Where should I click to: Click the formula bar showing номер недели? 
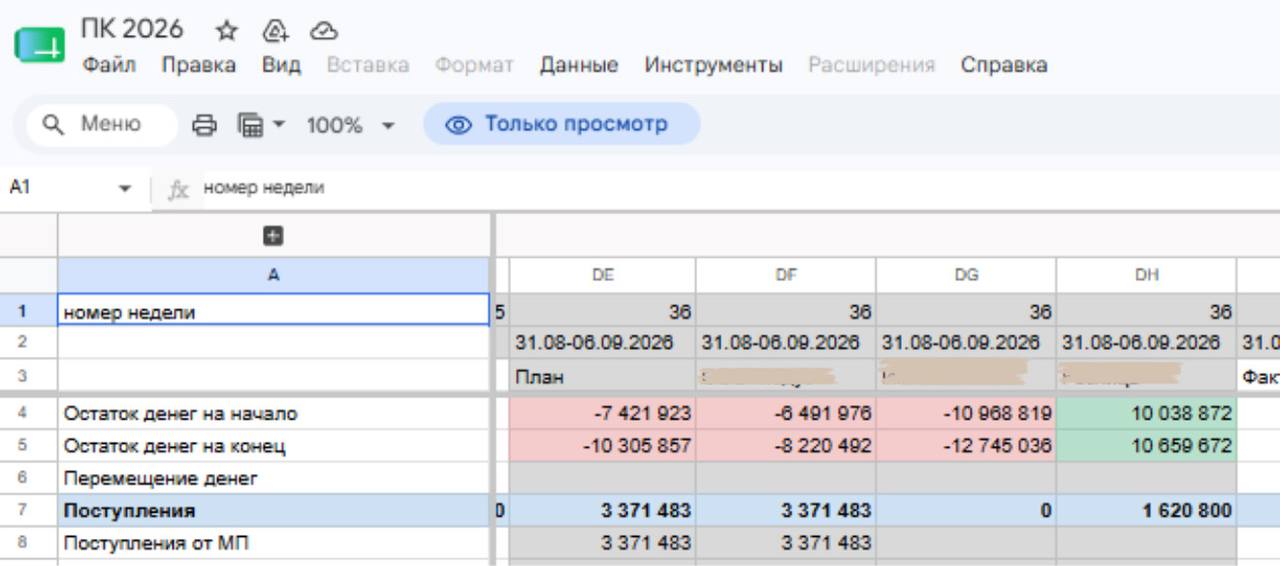(x=740, y=188)
